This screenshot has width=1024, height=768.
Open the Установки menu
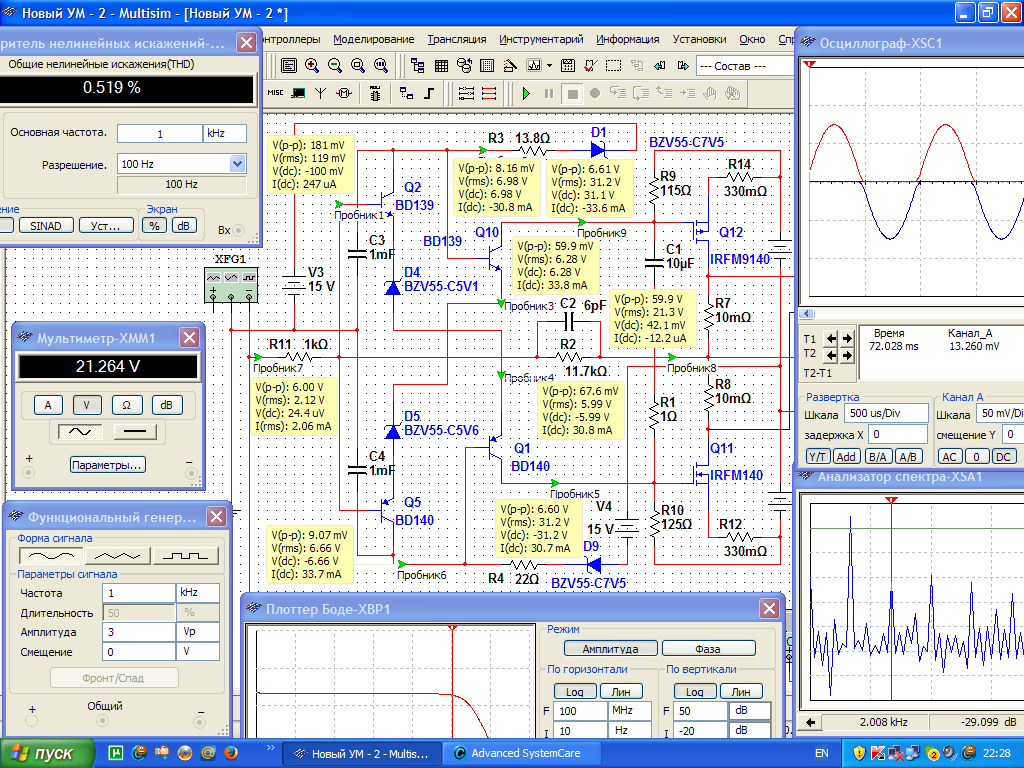(699, 39)
